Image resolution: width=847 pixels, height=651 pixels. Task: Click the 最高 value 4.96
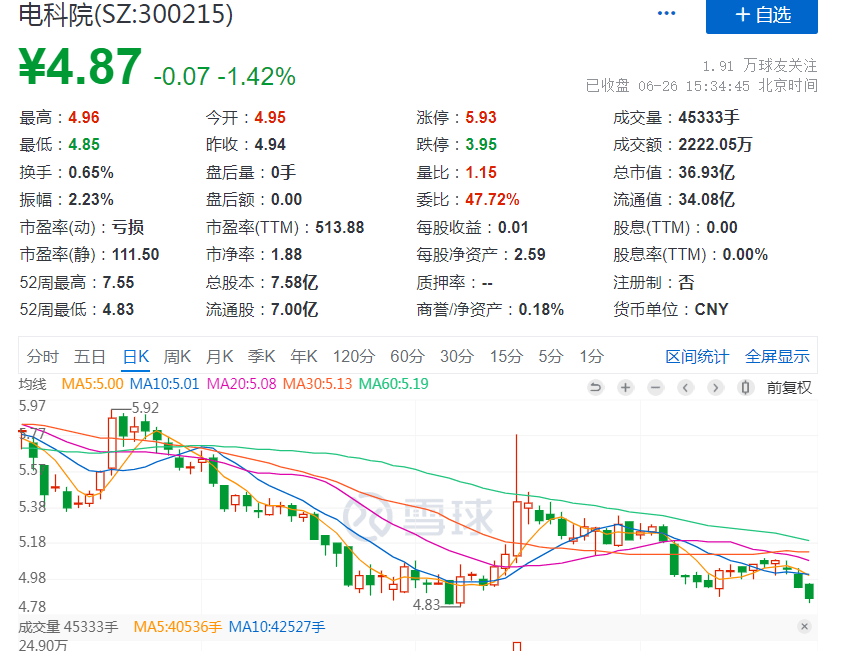click(84, 117)
